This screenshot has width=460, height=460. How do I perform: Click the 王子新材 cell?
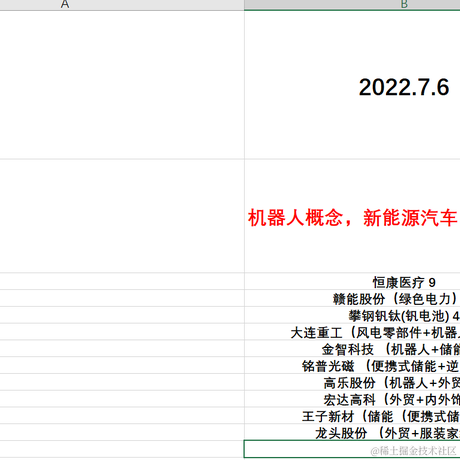click(x=352, y=416)
